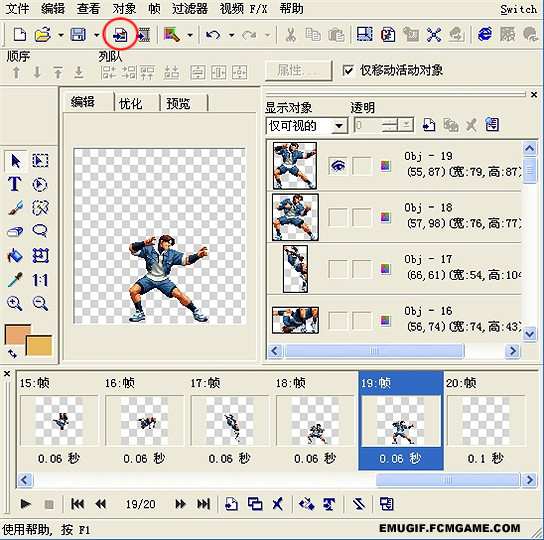This screenshot has width=544, height=540.
Task: Click the add object icon in the object panel
Action: tap(429, 125)
